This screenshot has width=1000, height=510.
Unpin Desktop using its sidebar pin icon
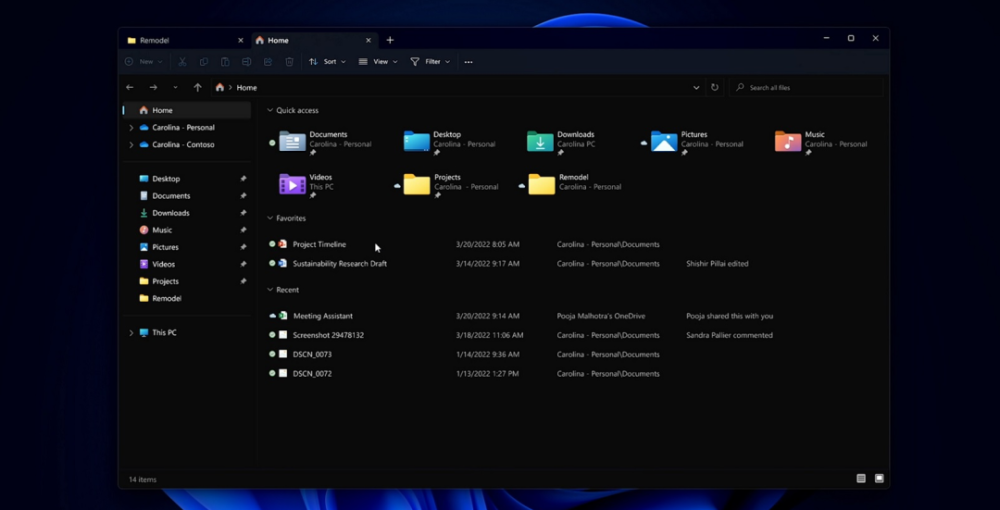(243, 179)
